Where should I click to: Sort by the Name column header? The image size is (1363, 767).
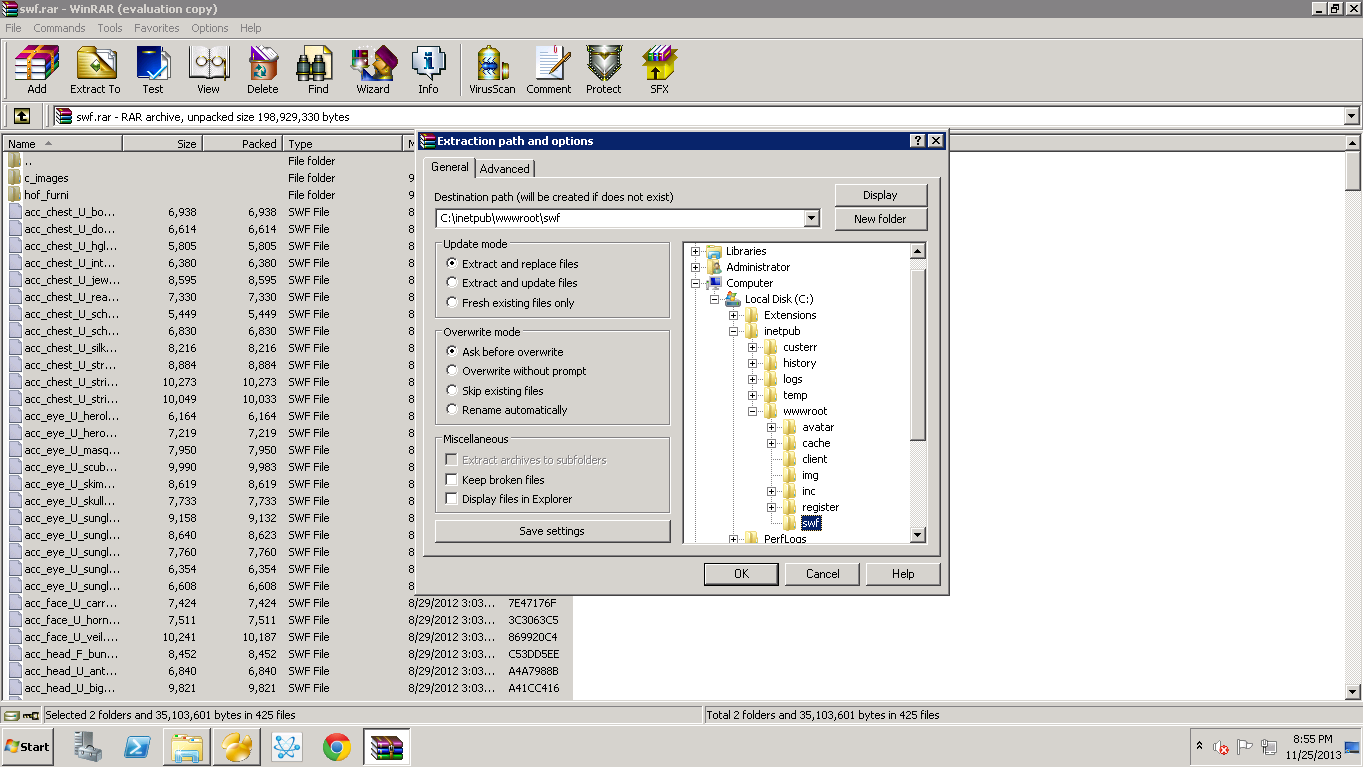pyautogui.click(x=62, y=144)
